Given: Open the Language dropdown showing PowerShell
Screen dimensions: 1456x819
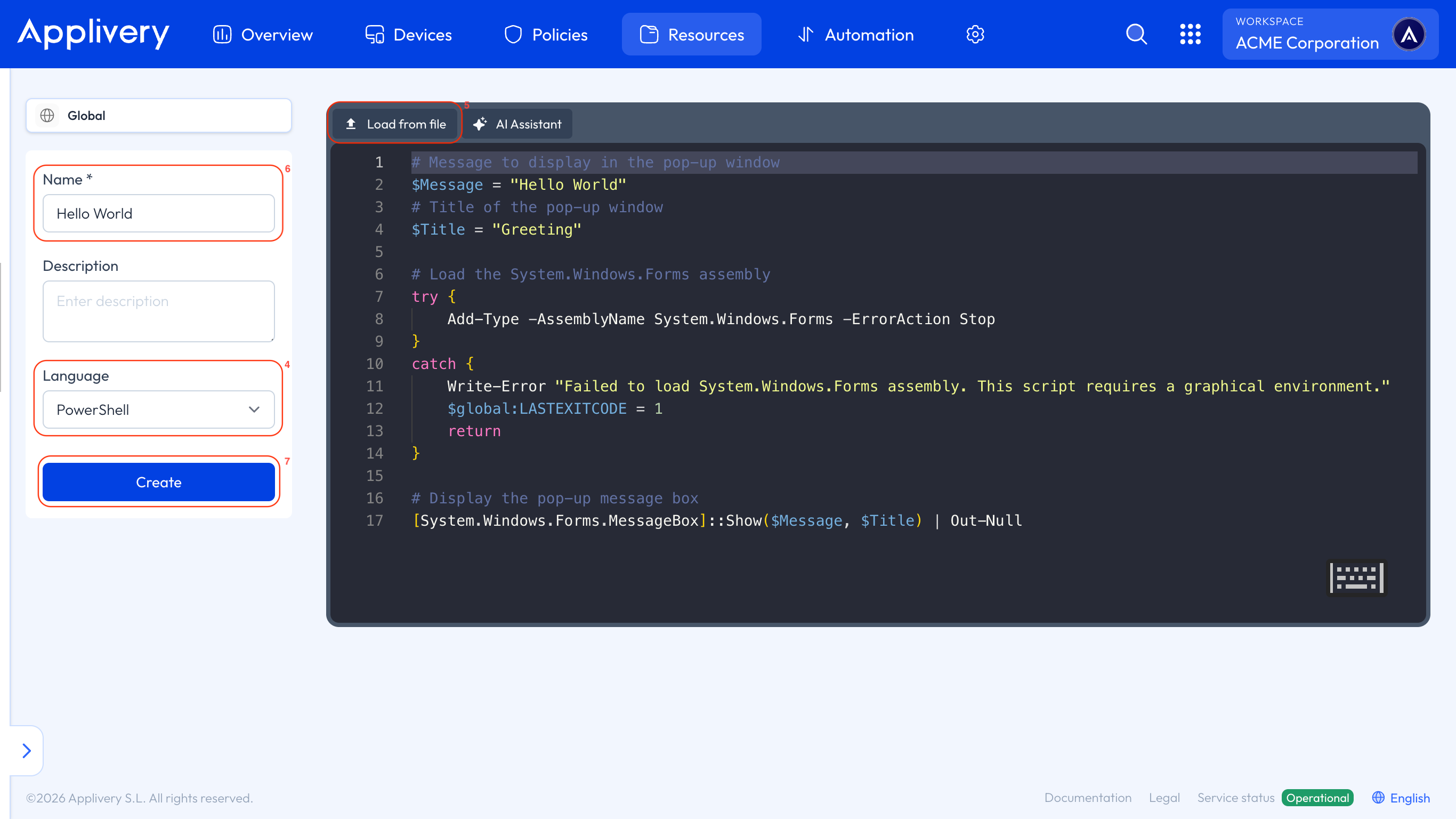Looking at the screenshot, I should [x=158, y=409].
